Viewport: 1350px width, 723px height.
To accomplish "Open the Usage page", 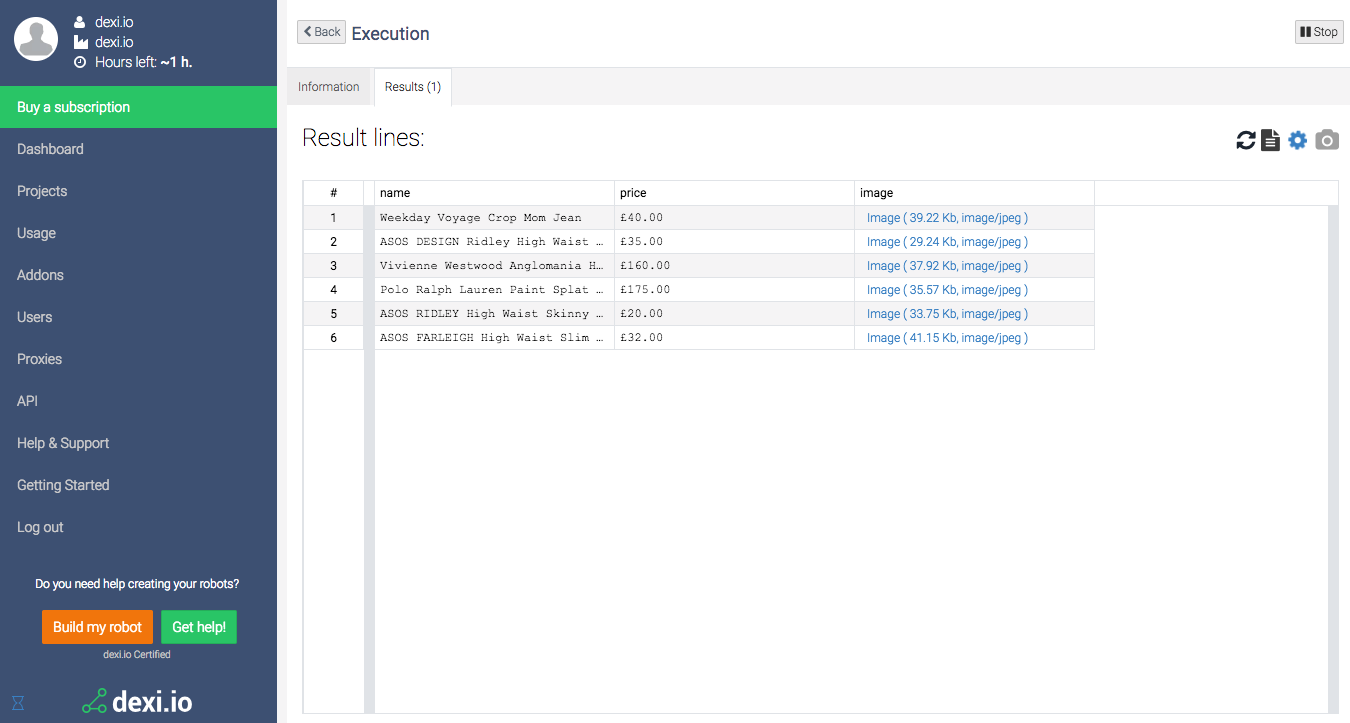I will pos(36,233).
